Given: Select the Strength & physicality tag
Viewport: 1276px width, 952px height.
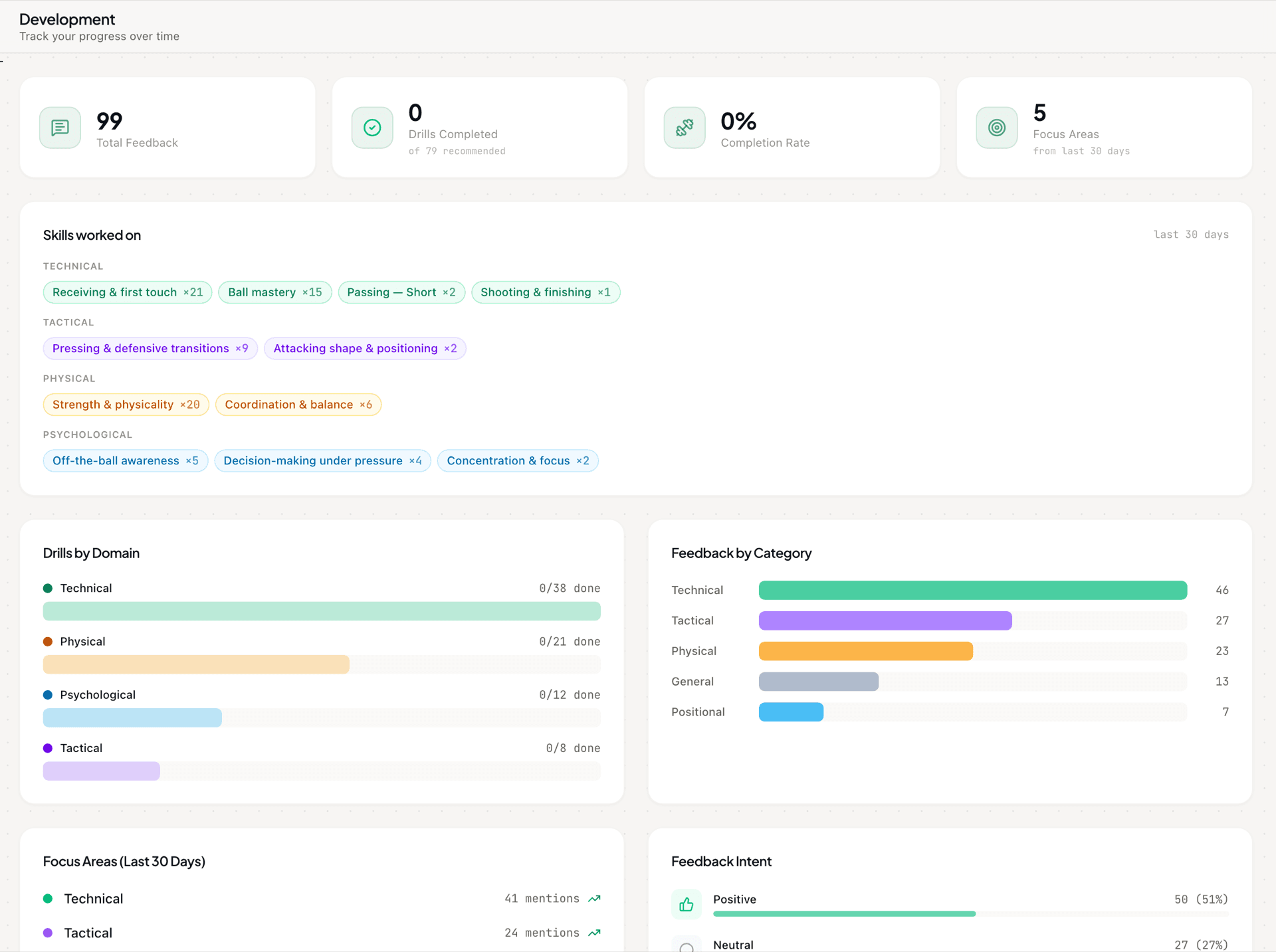Looking at the screenshot, I should [126, 405].
